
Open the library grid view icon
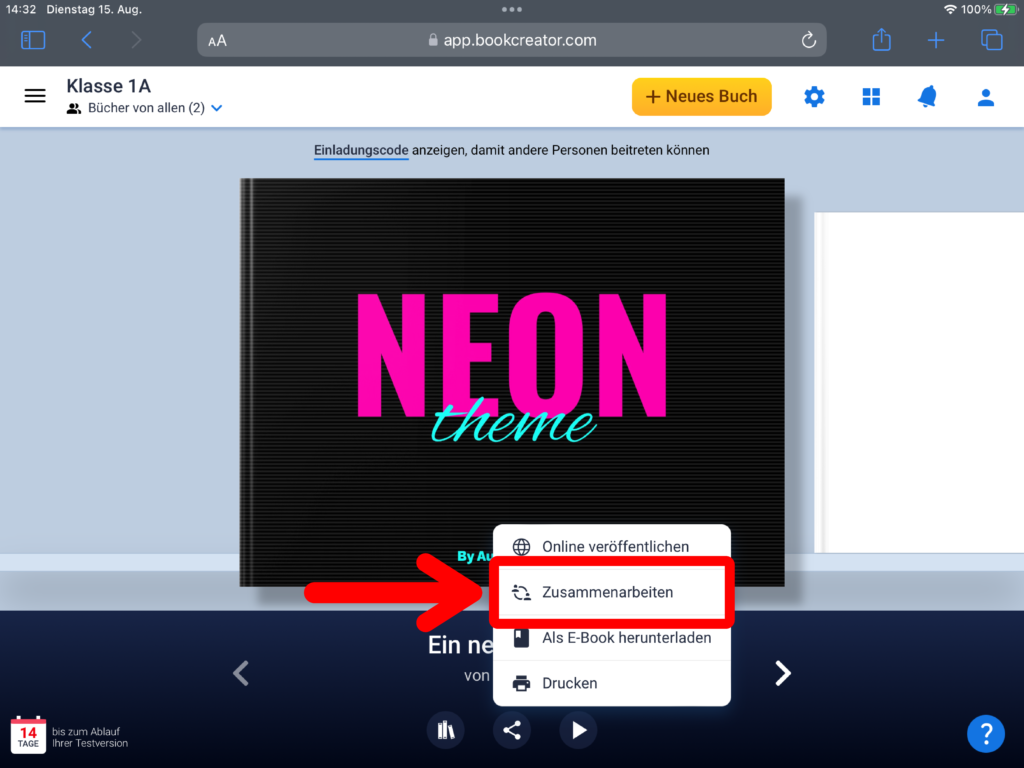871,97
